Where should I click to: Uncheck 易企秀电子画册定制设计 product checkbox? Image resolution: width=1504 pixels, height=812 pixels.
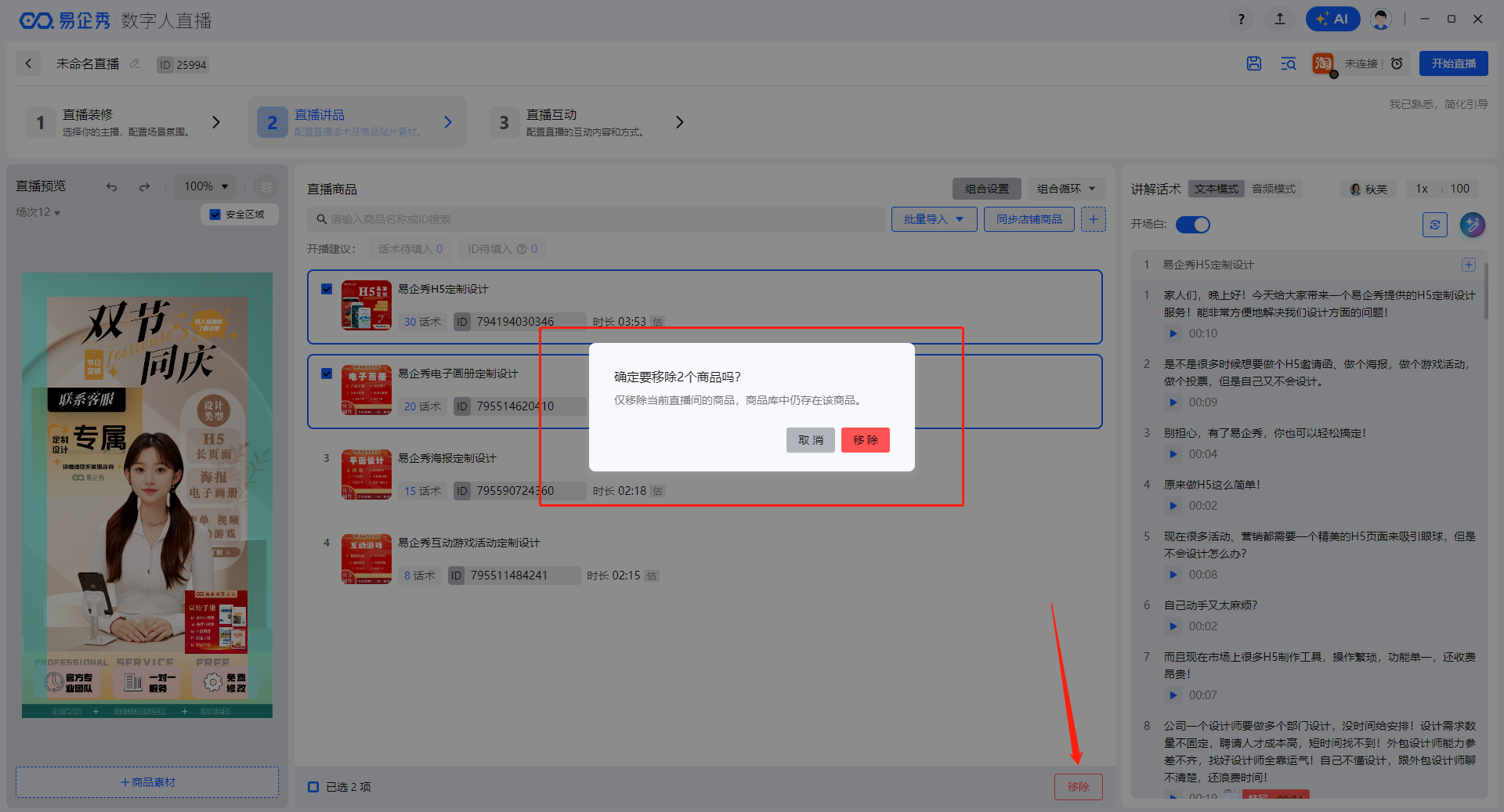click(x=327, y=374)
